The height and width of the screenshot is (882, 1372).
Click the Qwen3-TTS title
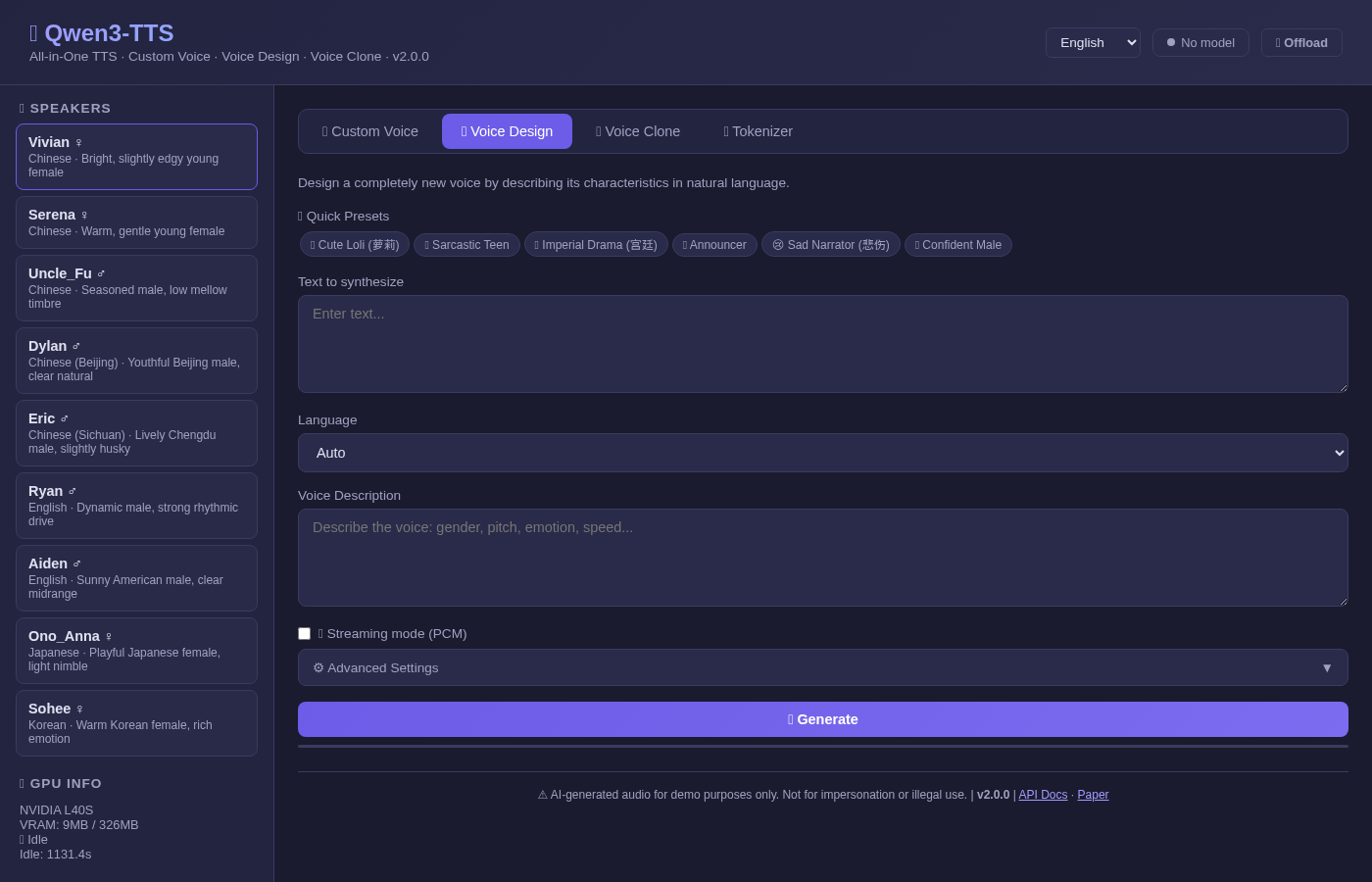(102, 33)
